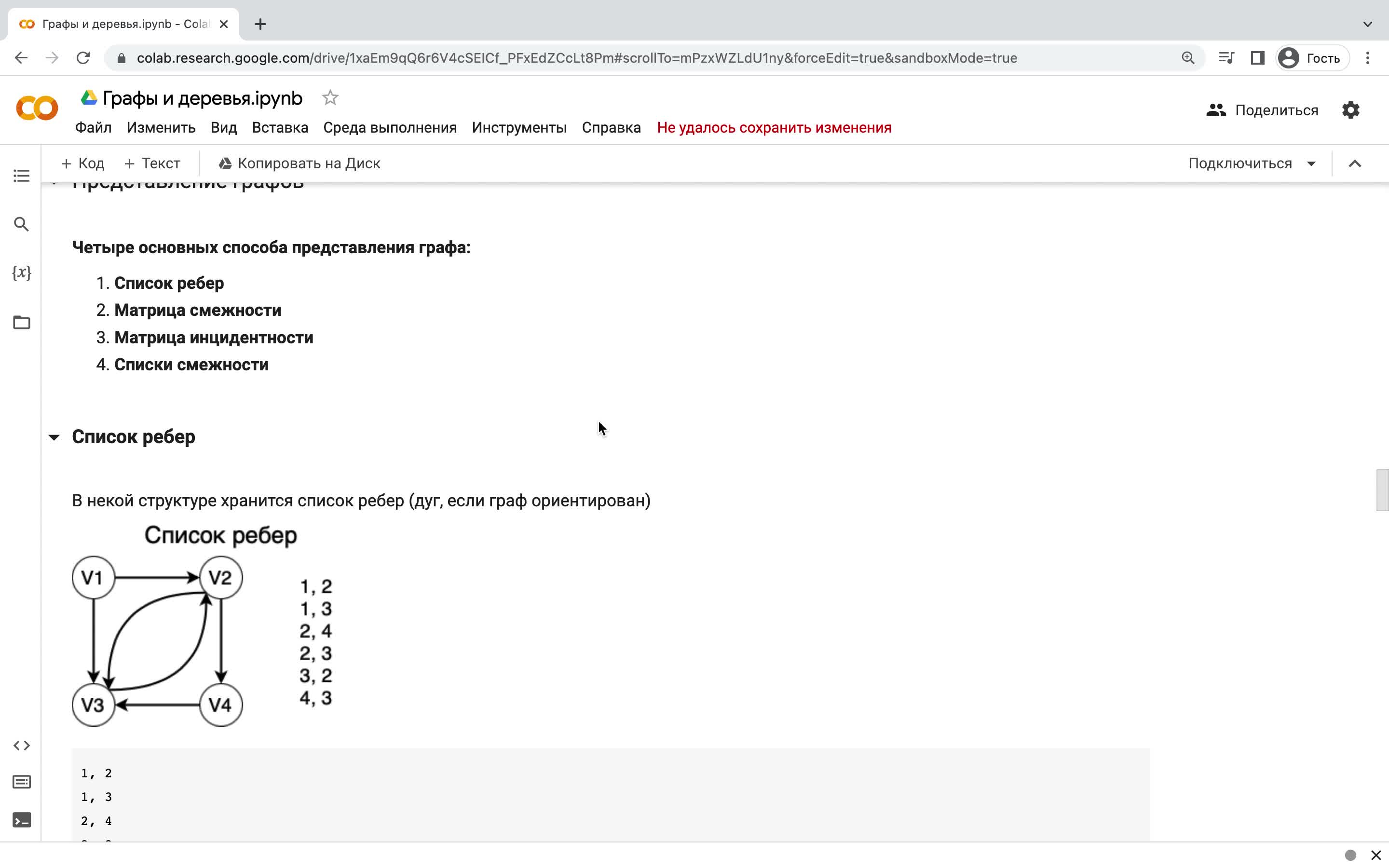Image resolution: width=1389 pixels, height=868 pixels.
Task: Open the Files folder panel
Action: (21, 322)
